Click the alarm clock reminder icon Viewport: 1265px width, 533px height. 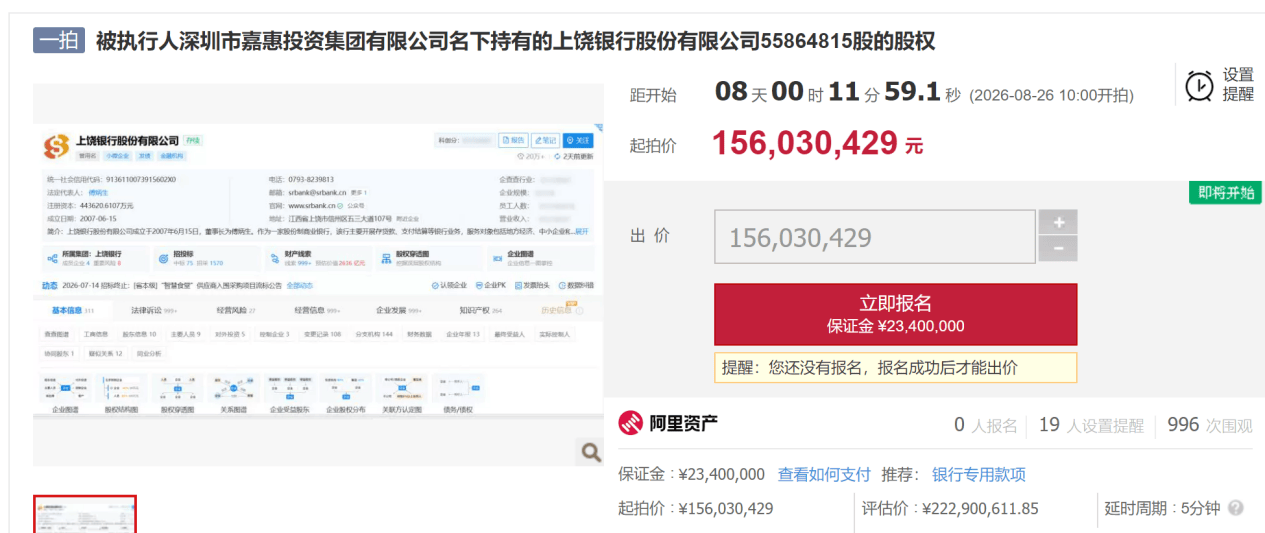1200,86
